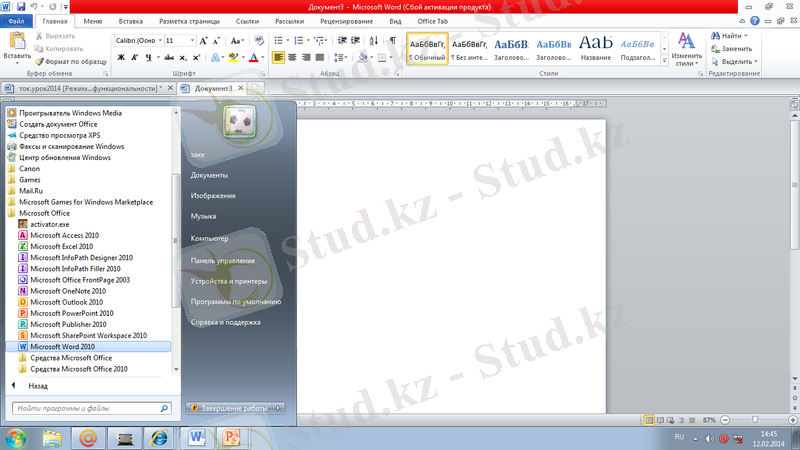The image size is (800, 450).
Task: Open Internet Explorer from the taskbar
Action: pos(158,437)
